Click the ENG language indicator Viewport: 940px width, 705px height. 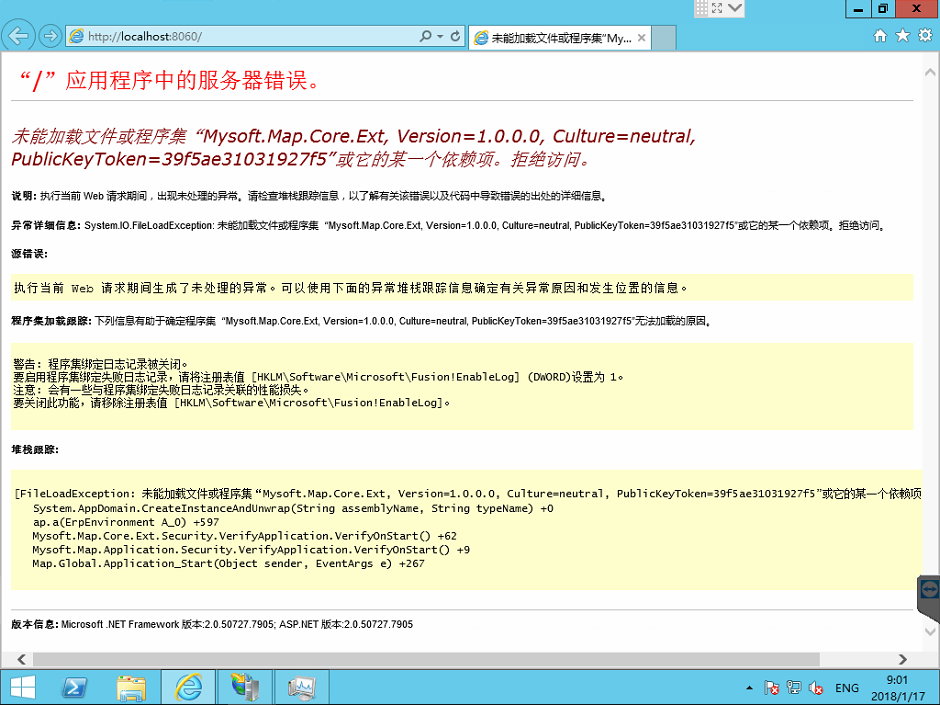click(847, 688)
